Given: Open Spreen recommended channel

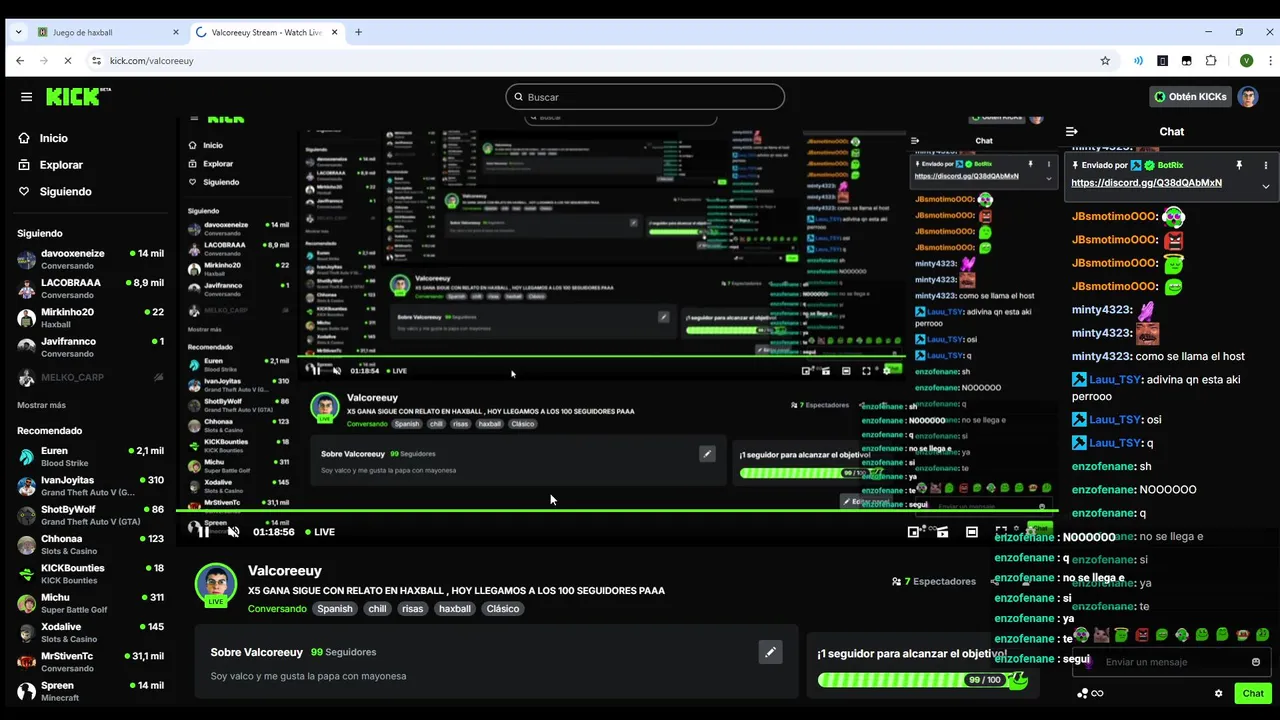Looking at the screenshot, I should (90, 691).
